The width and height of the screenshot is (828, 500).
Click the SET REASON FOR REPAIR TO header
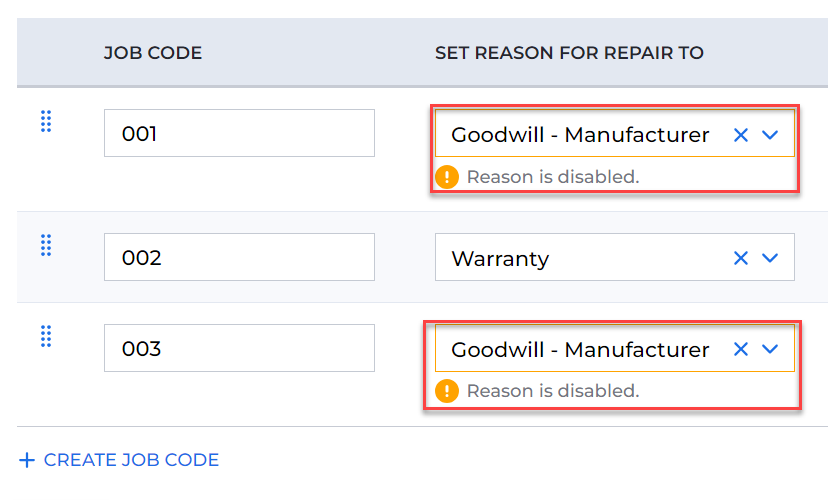click(x=569, y=53)
